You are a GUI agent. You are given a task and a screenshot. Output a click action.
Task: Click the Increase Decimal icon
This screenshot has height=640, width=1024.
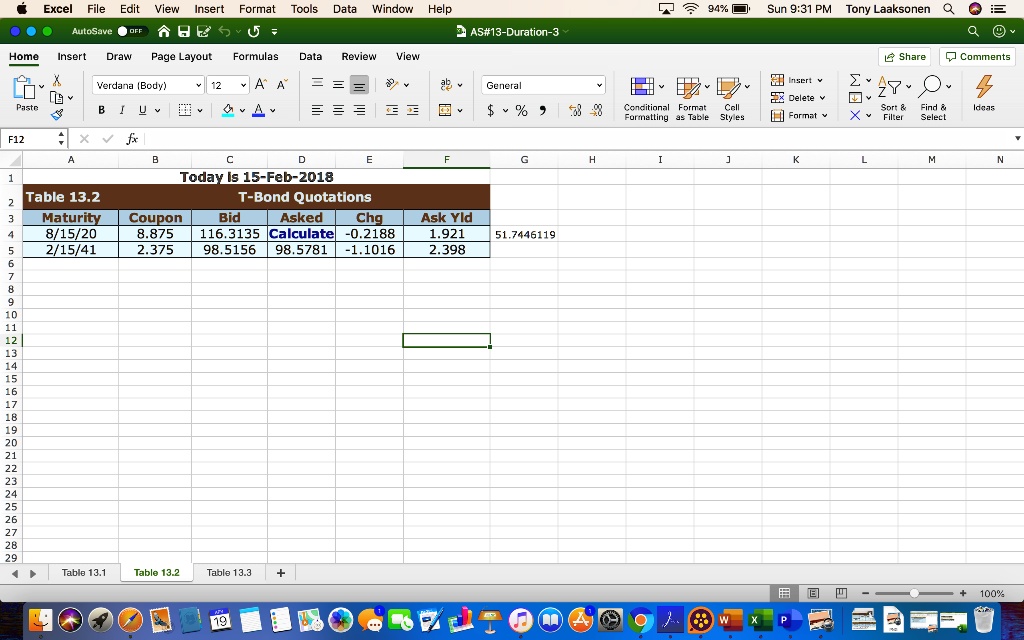(575, 110)
